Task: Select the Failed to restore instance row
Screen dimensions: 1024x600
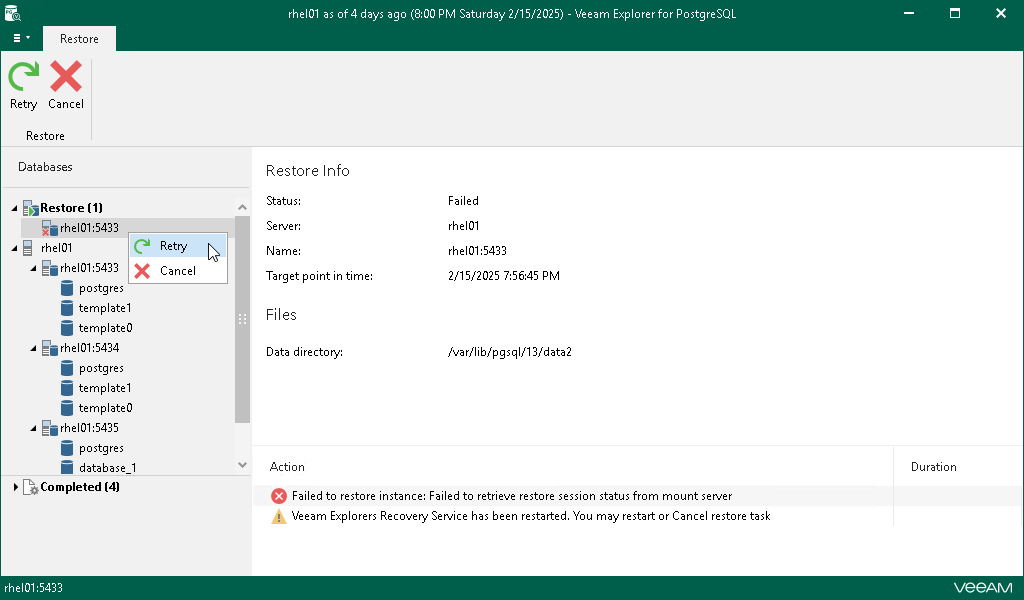Action: 637,496
